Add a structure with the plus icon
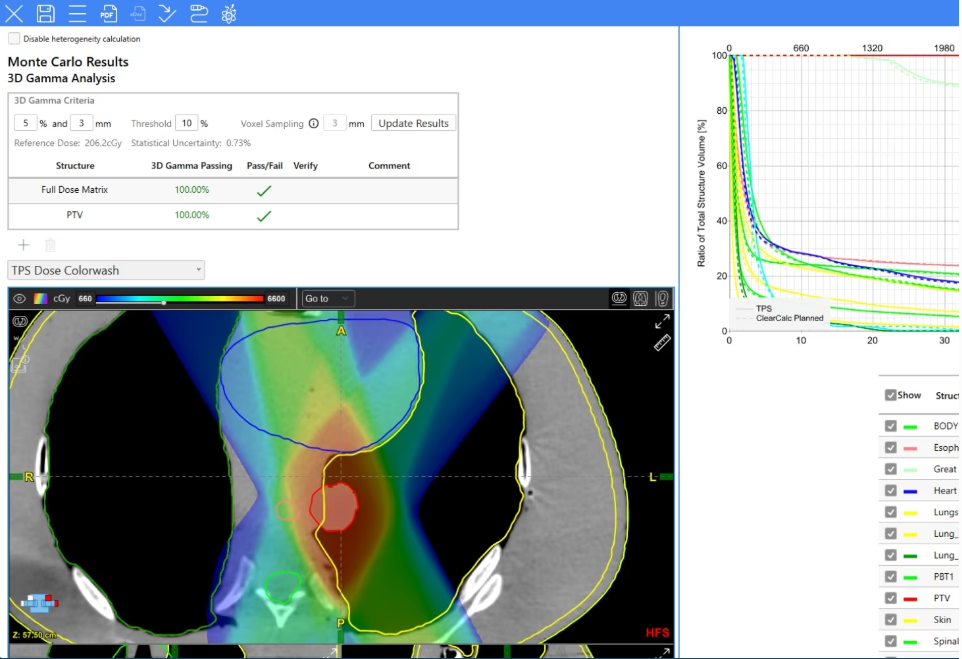 pos(23,245)
